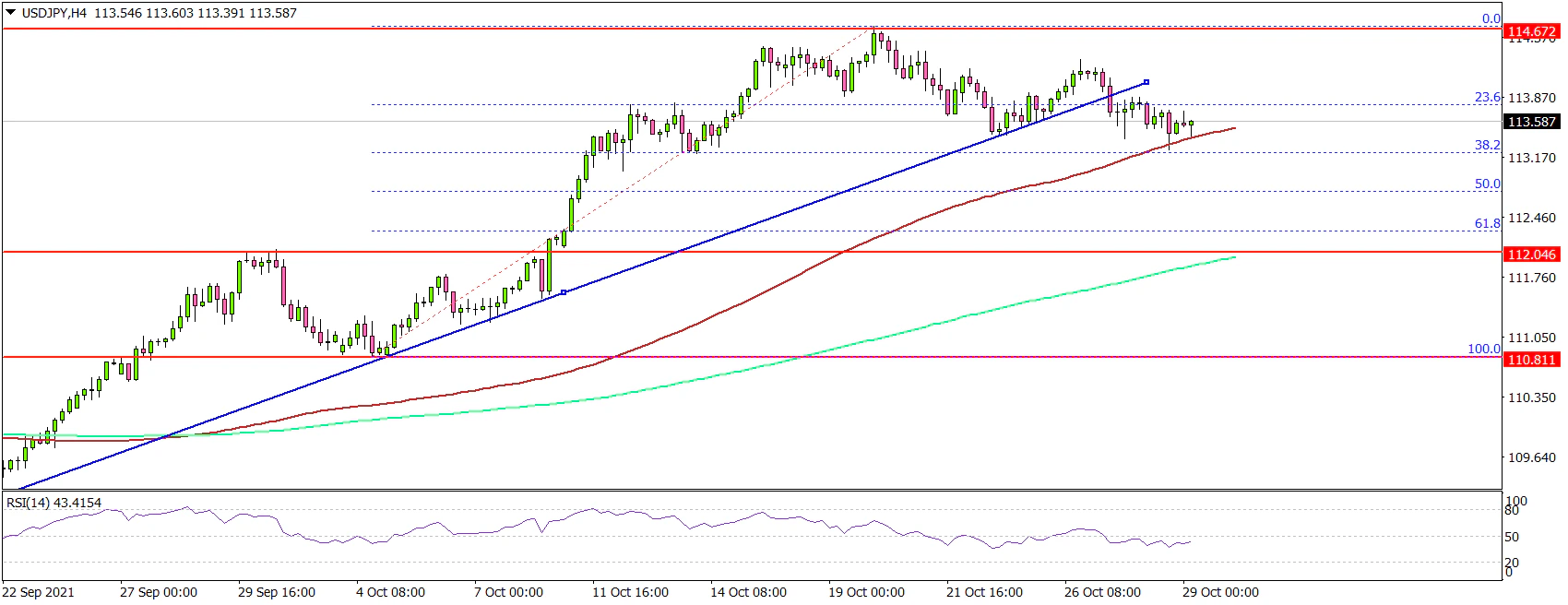The image size is (1568, 605).
Task: Select the 61.8 Fibonacci level label
Action: (x=1487, y=223)
